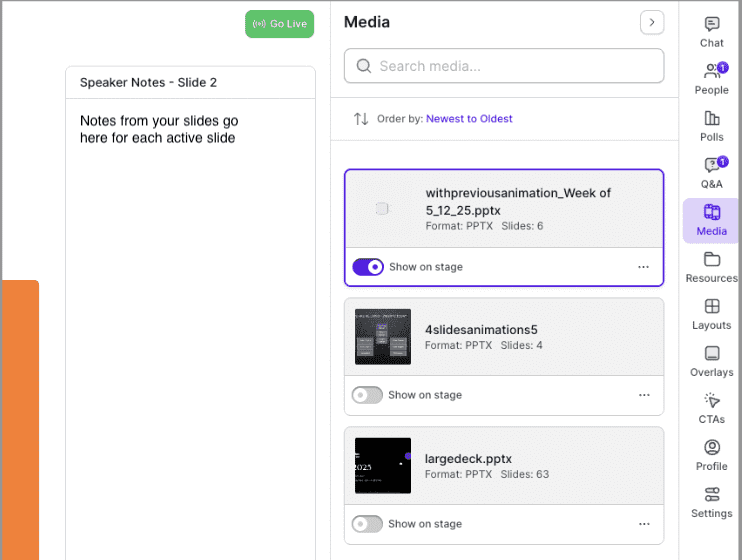Open the Overlays panel icon
Screen dimensions: 742x560
coord(711,354)
